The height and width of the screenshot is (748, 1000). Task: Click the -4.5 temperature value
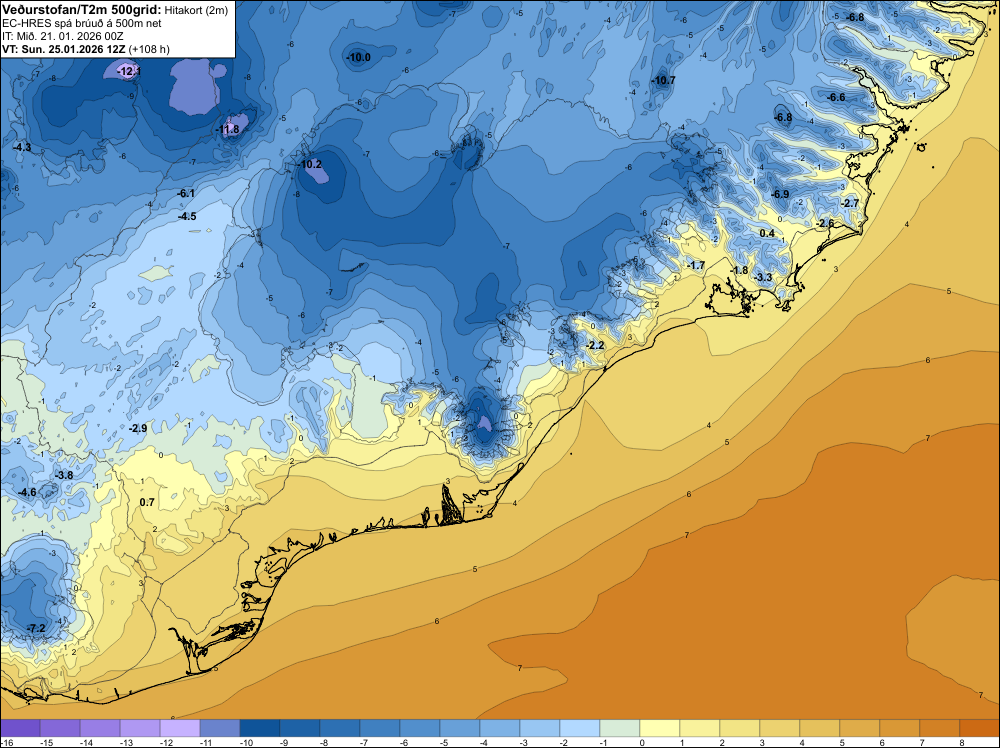tap(187, 216)
